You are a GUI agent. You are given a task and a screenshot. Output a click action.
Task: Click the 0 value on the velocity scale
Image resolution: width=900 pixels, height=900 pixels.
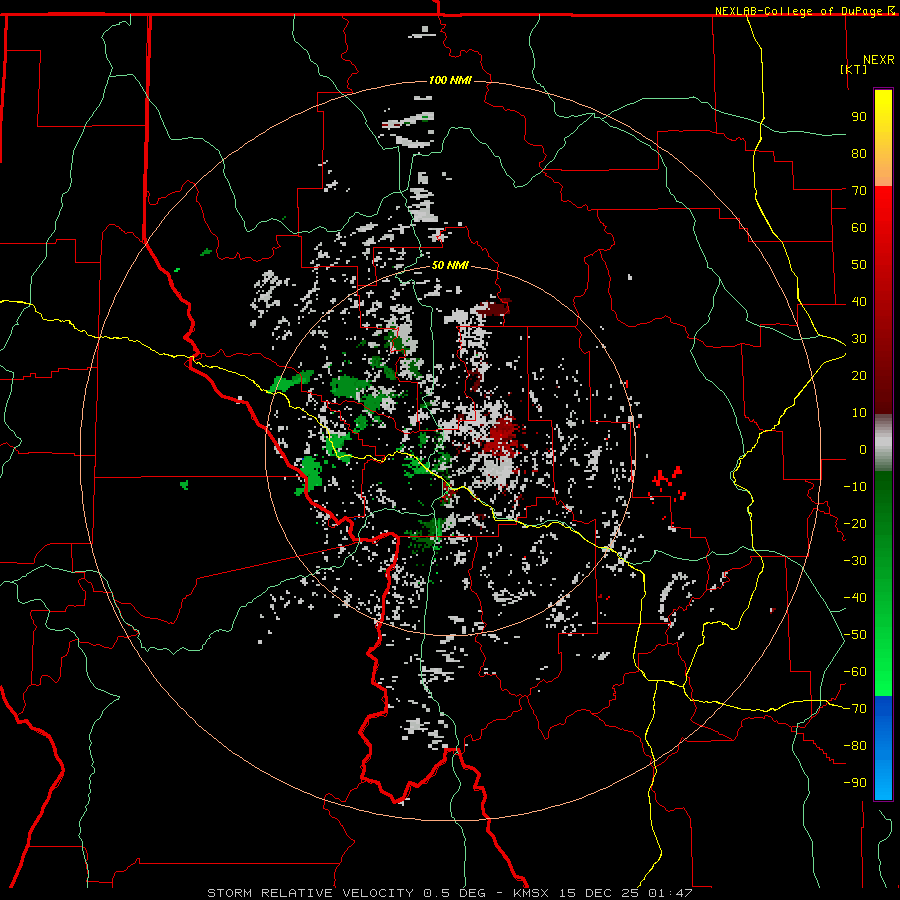click(863, 449)
